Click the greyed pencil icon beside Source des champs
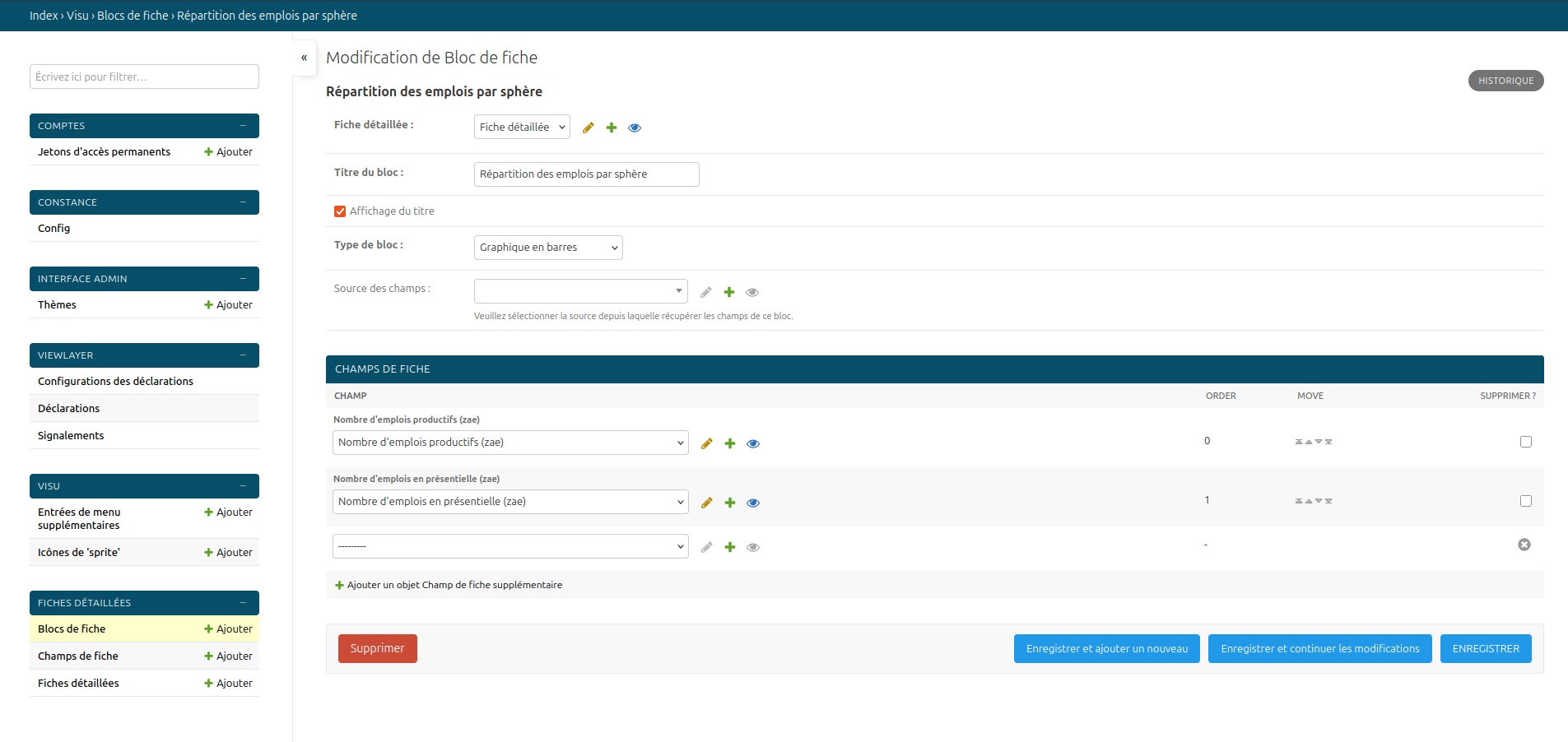Image resolution: width=1568 pixels, height=742 pixels. [706, 292]
